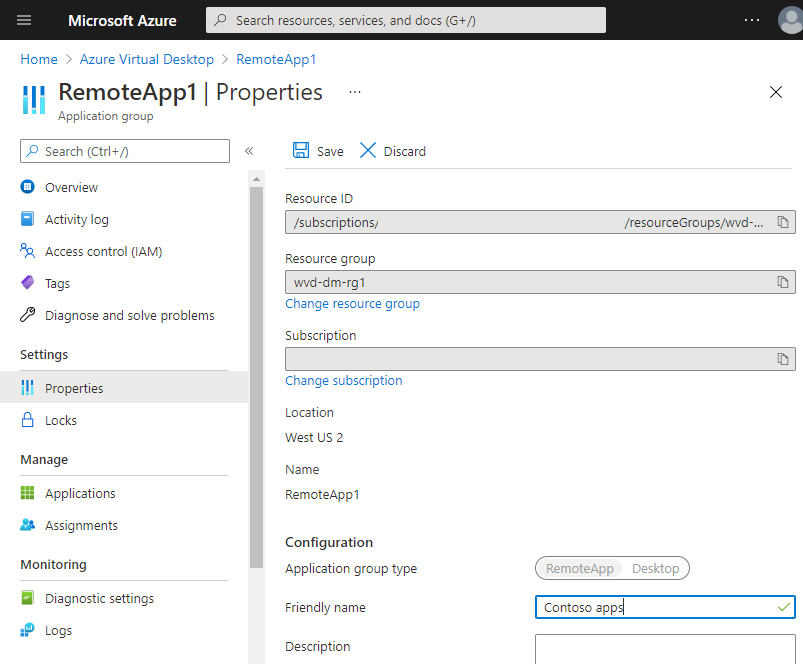Click the Save disk icon
This screenshot has width=803, height=664.
[x=301, y=151]
